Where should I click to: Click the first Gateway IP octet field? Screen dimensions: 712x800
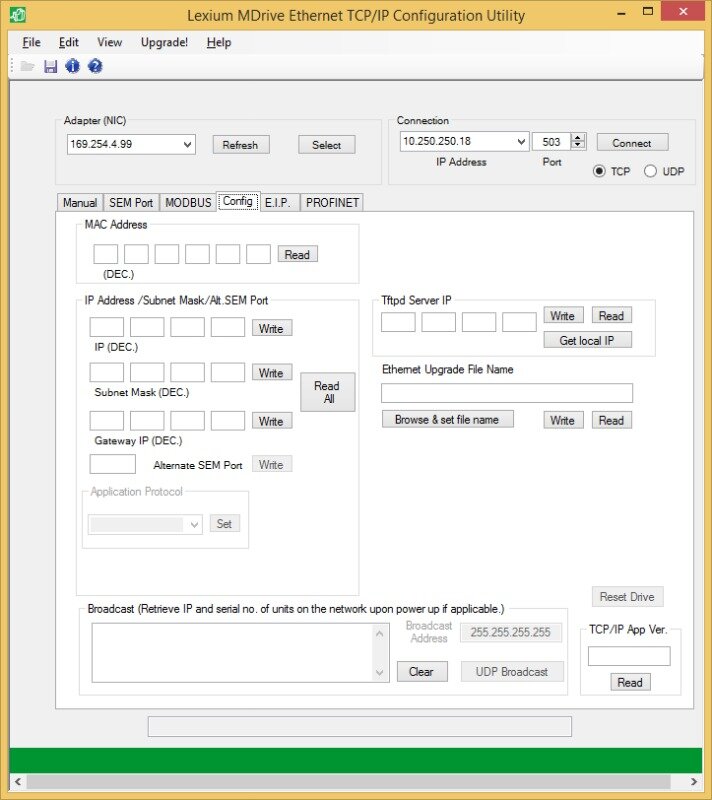click(x=107, y=421)
